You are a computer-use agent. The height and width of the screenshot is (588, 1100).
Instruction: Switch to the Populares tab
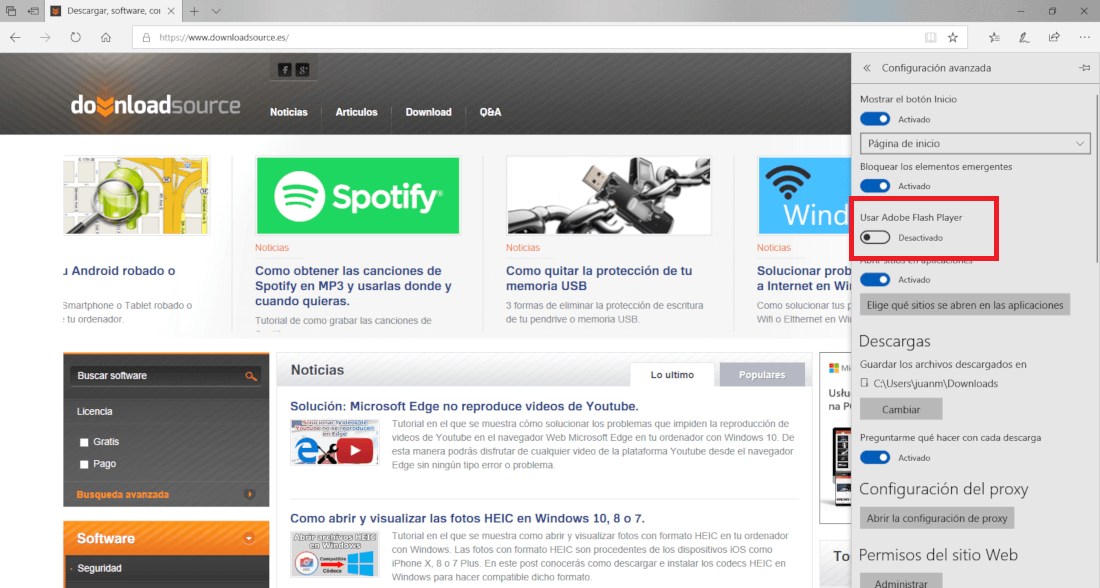[x=762, y=375]
